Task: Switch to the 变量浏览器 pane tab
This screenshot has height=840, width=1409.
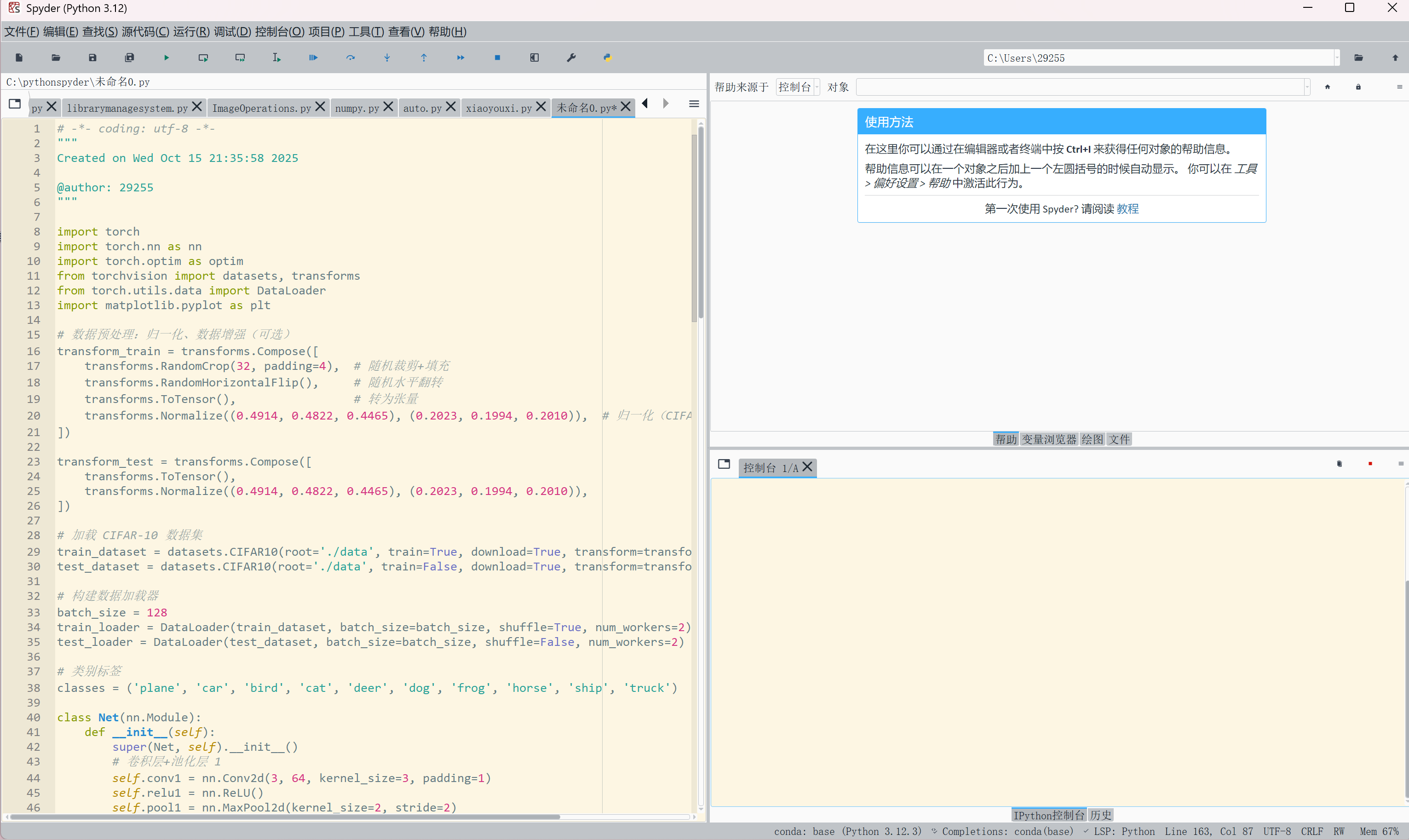Action: point(1048,439)
